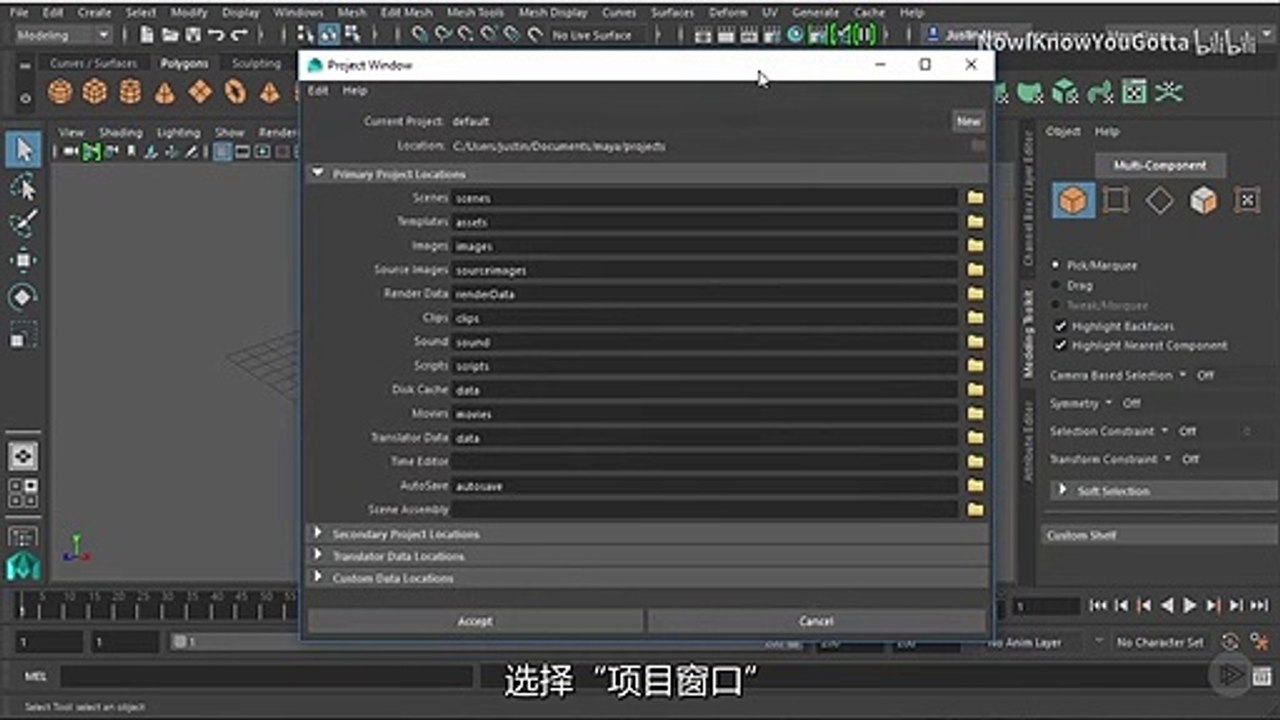Expand Translator Data Locations section
1280x720 pixels.
[x=318, y=555]
